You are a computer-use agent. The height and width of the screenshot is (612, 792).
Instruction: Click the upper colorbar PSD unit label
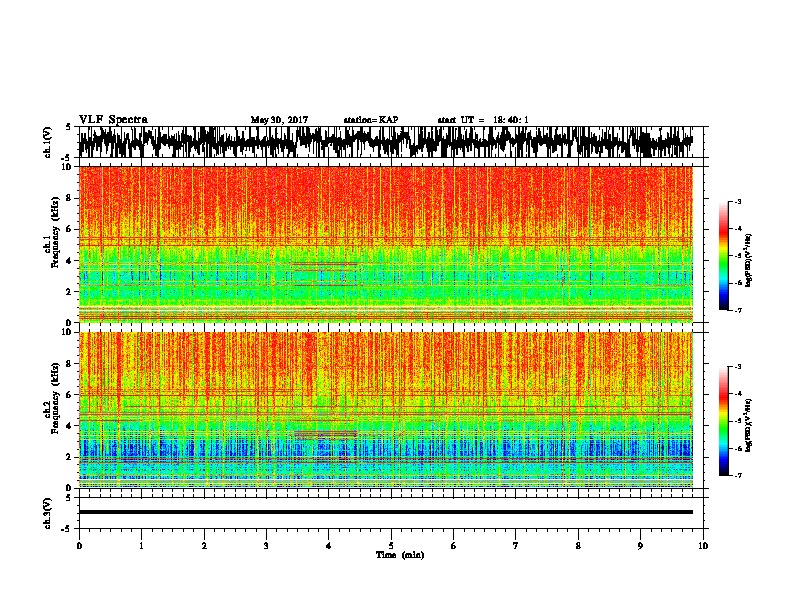tap(749, 261)
